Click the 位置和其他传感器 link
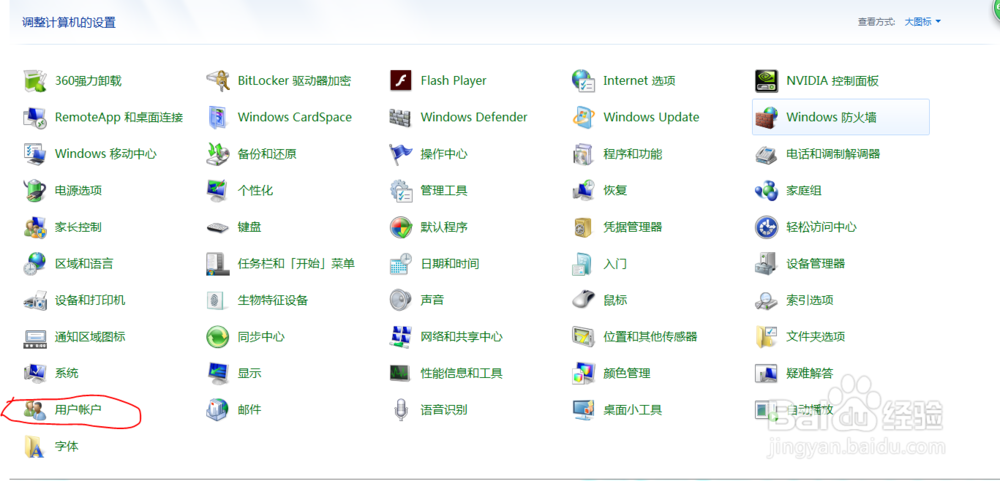This screenshot has height=481, width=1000. coord(650,336)
